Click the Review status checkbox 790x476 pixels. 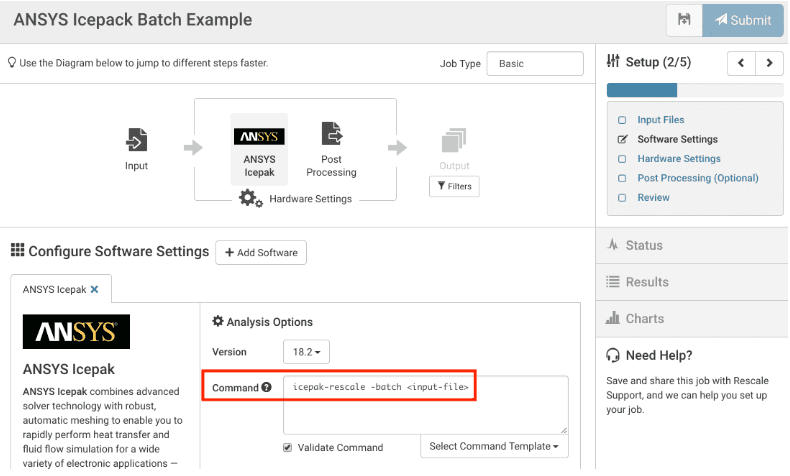tap(622, 198)
